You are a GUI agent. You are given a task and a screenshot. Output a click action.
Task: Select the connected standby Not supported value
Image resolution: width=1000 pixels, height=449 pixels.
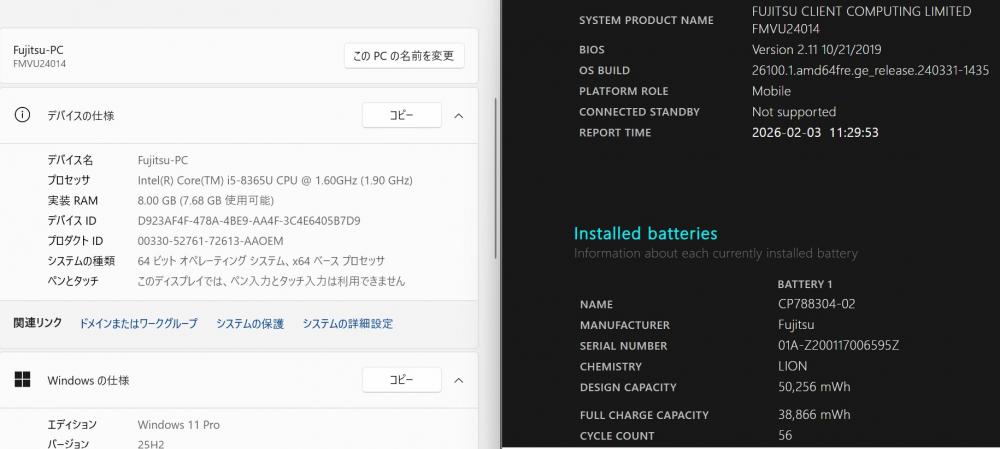793,112
